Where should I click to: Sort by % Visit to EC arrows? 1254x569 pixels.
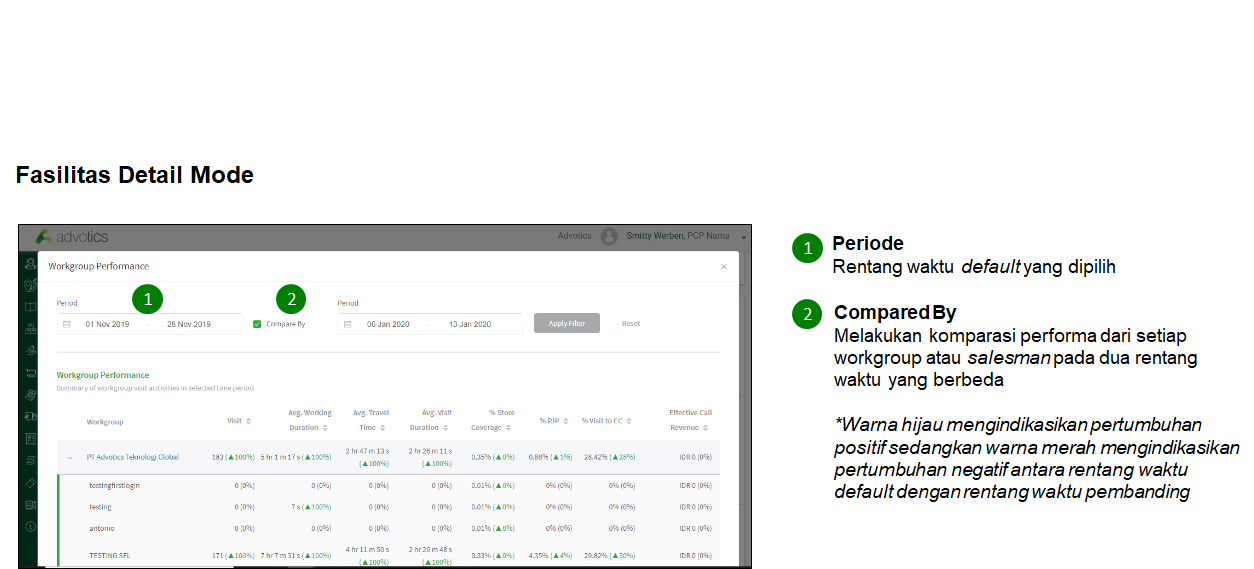coord(630,421)
